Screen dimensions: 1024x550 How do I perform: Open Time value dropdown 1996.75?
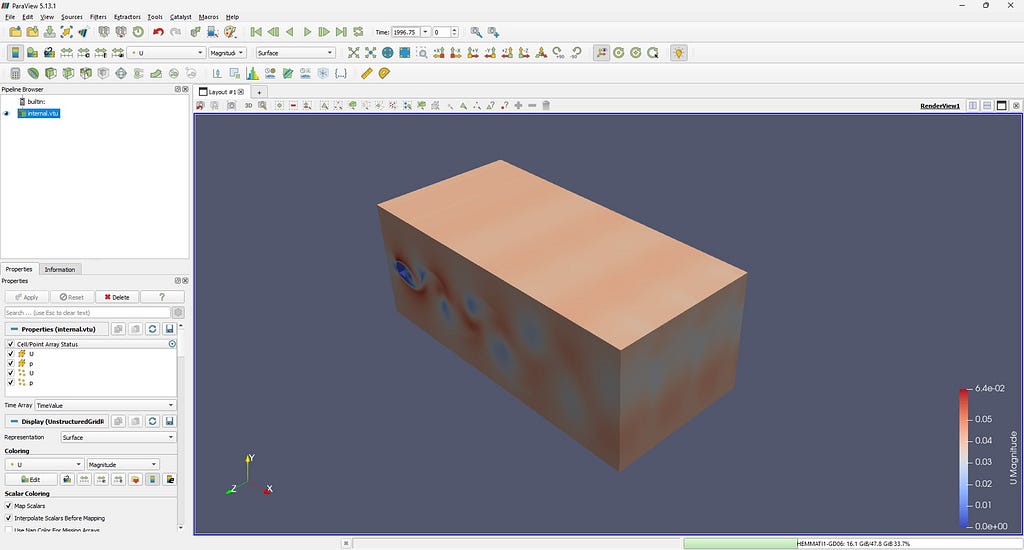click(x=425, y=32)
